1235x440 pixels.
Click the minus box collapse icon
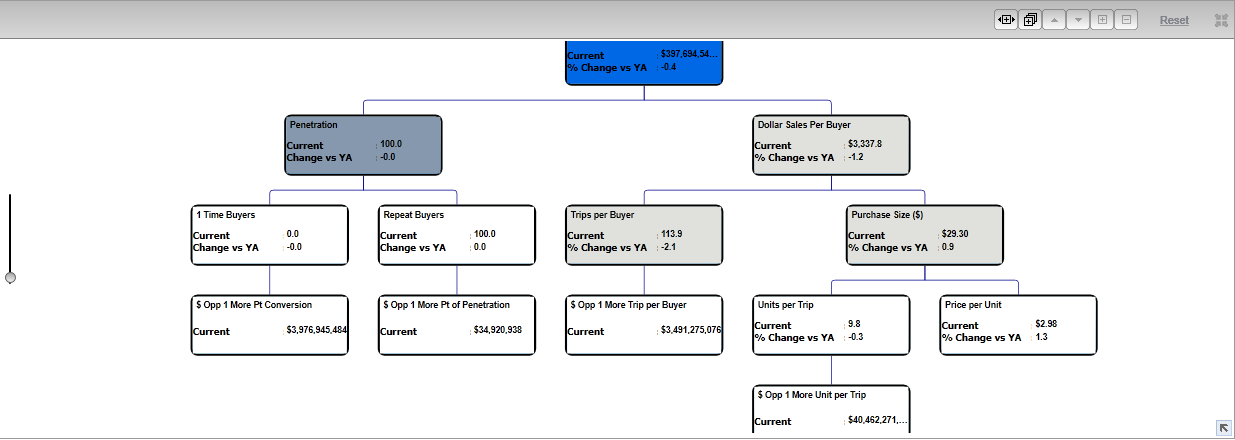(1126, 20)
